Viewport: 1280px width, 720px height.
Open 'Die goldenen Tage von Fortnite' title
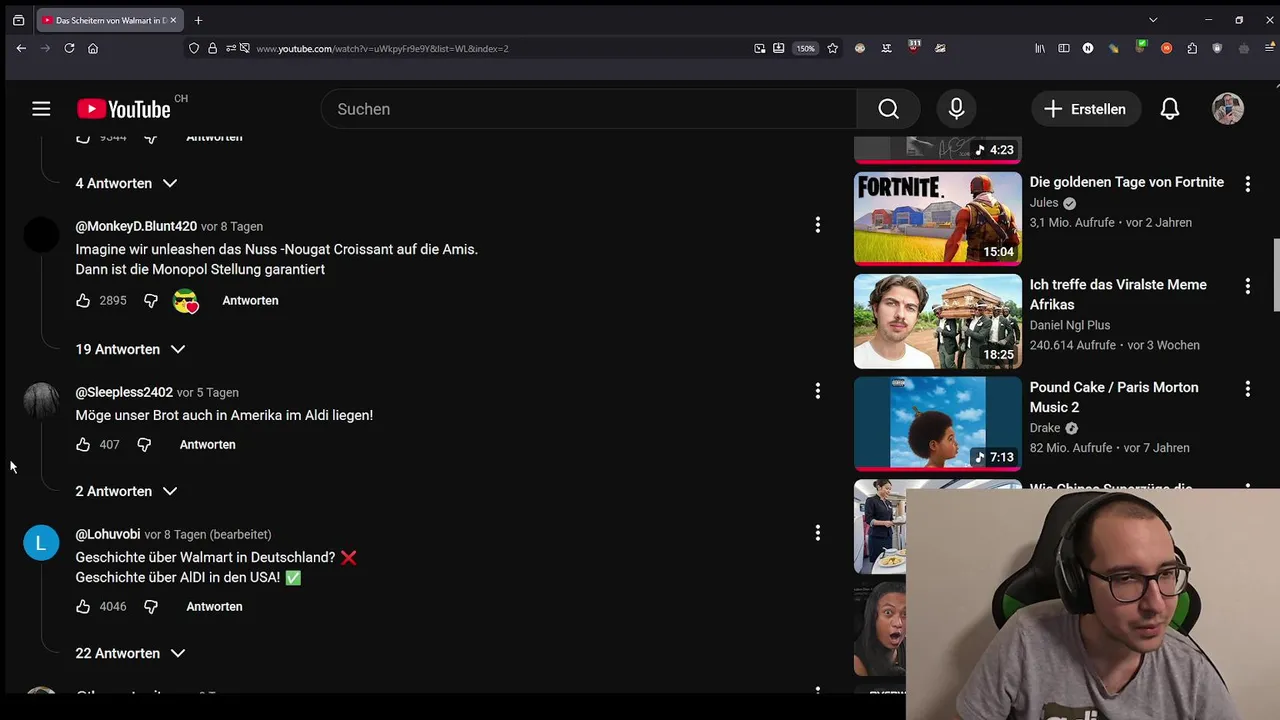1127,182
